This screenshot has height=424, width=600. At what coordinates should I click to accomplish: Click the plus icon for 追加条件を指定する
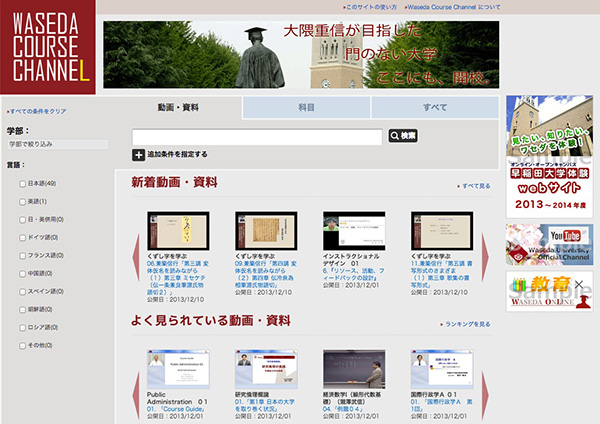pos(138,155)
